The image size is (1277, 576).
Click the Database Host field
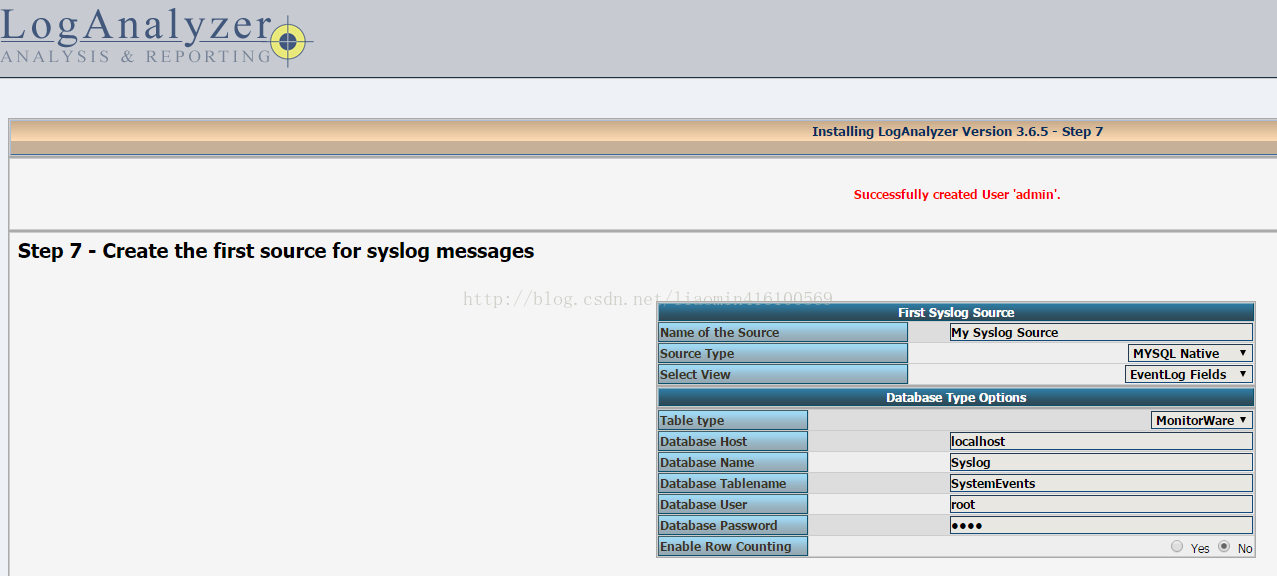(x=1101, y=441)
